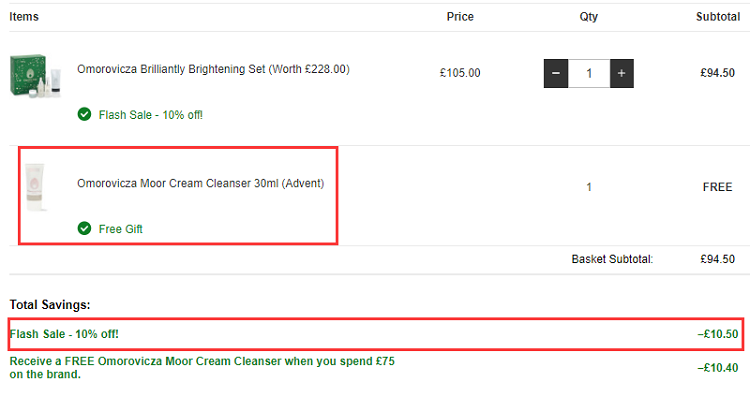
Task: Increase quantity with the plus button
Action: 621,73
